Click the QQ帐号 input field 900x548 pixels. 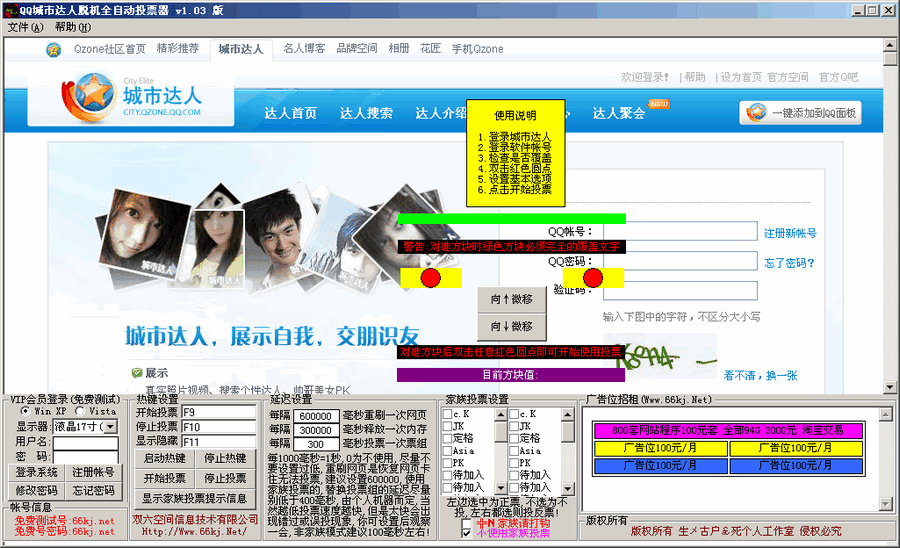click(x=680, y=231)
